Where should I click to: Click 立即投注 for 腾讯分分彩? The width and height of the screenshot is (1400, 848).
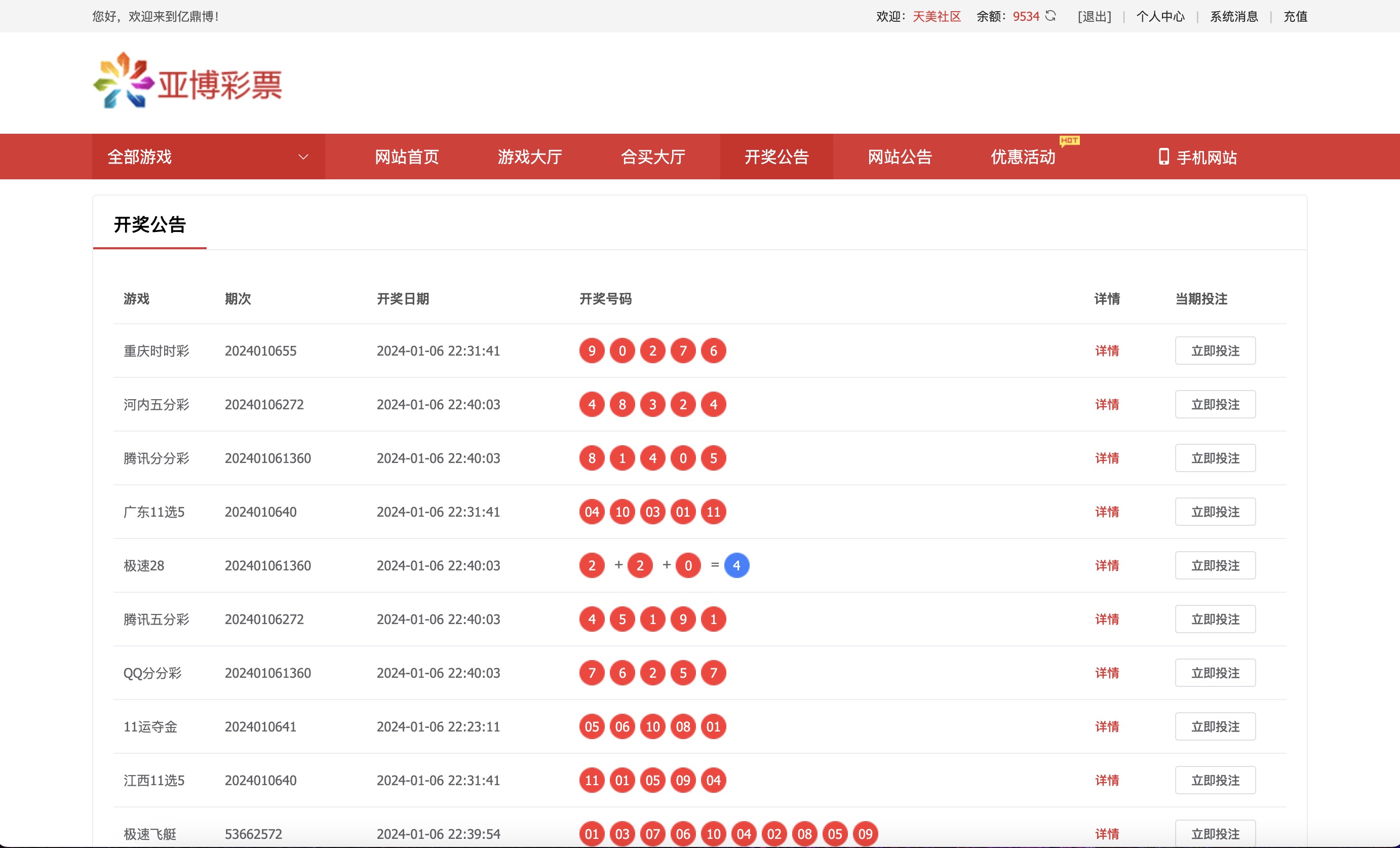tap(1215, 458)
